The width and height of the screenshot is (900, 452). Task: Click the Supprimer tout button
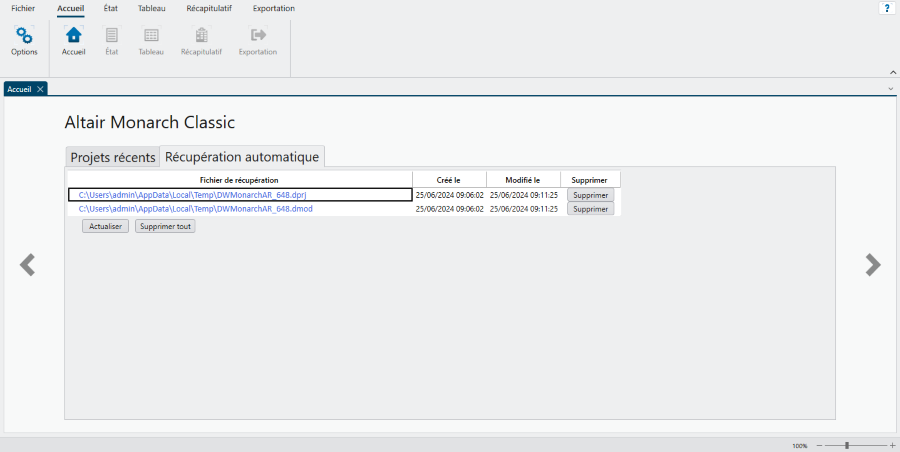click(x=165, y=226)
